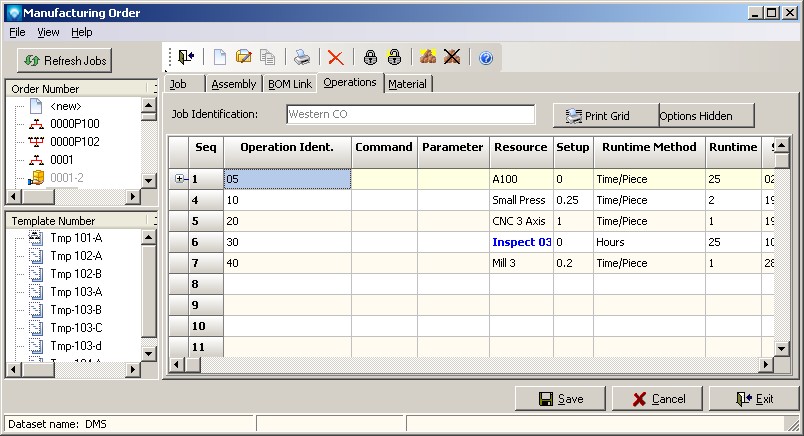Click the exit door toolbar icon
The height and width of the screenshot is (436, 804).
point(187,58)
